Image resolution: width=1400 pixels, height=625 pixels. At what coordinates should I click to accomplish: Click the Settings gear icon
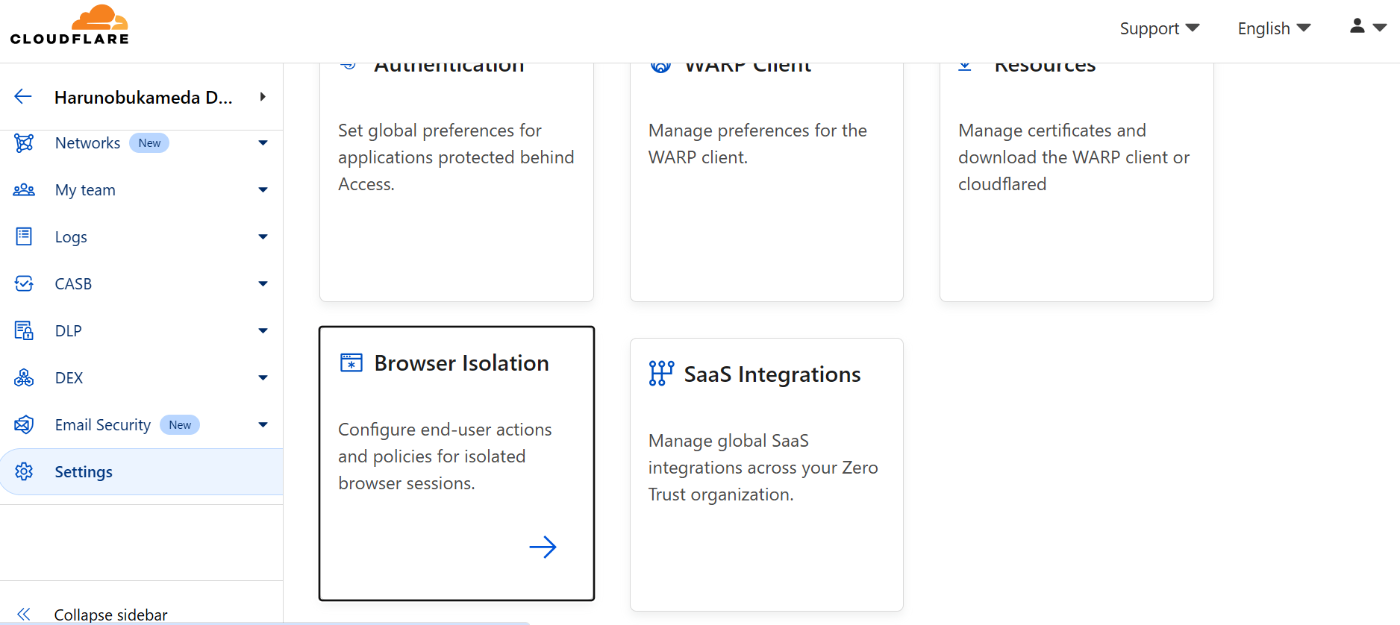pyautogui.click(x=23, y=471)
